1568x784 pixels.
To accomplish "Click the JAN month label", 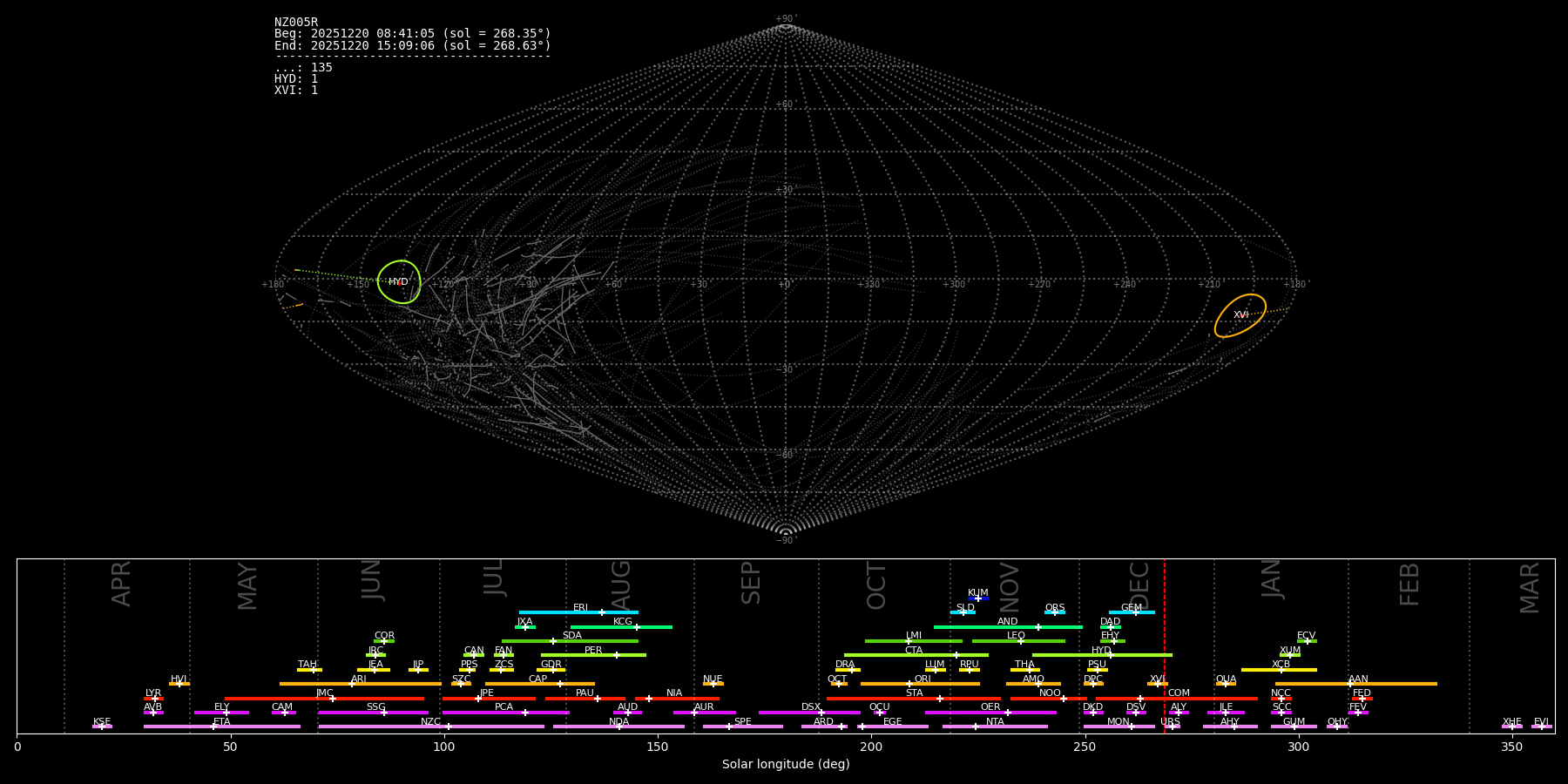I will pyautogui.click(x=1272, y=578).
